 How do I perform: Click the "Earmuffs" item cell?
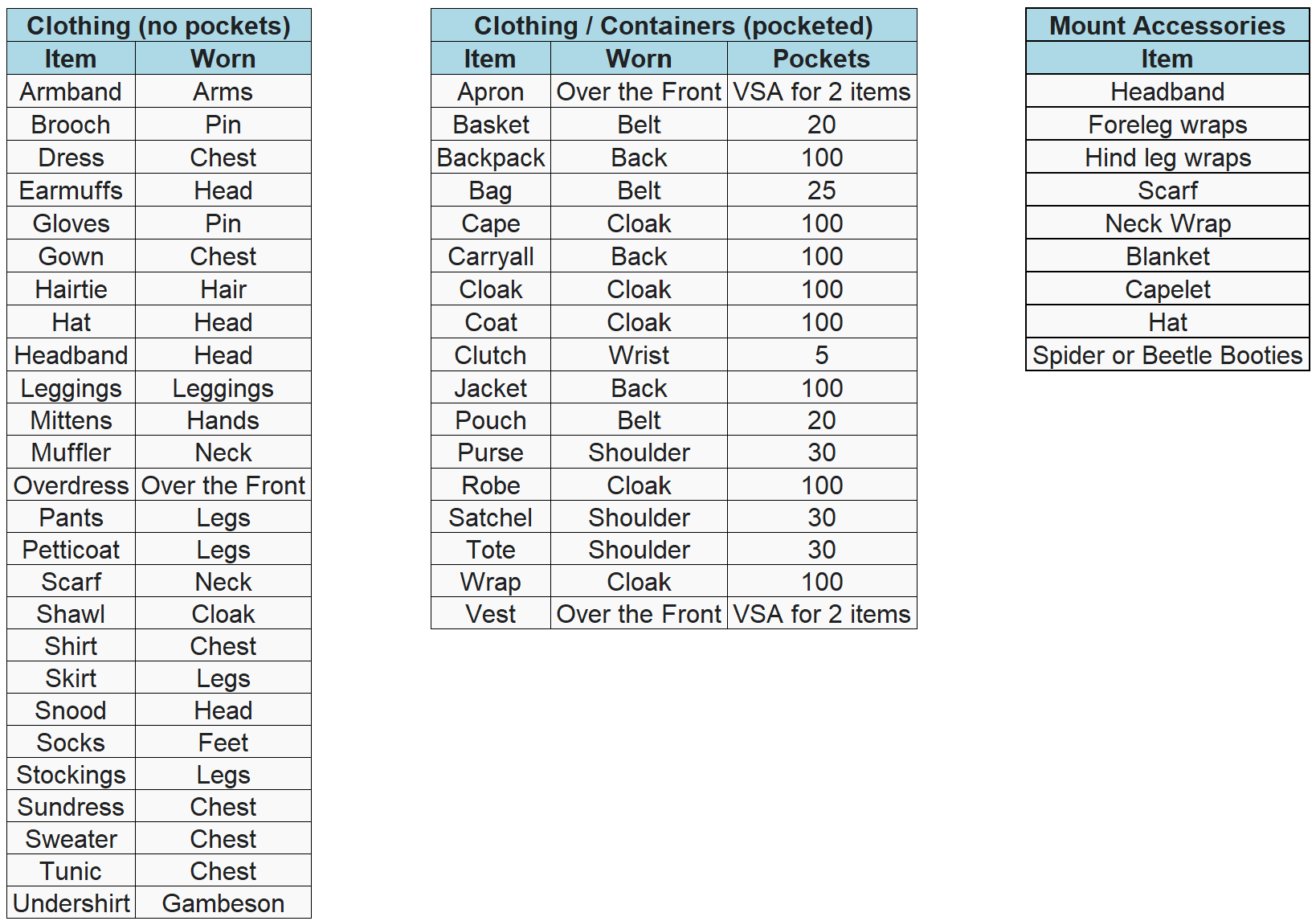point(71,190)
